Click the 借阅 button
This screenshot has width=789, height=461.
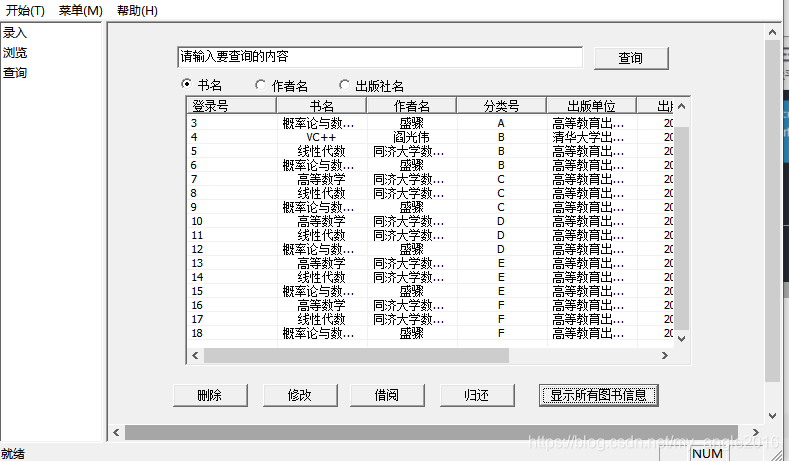tap(387, 396)
